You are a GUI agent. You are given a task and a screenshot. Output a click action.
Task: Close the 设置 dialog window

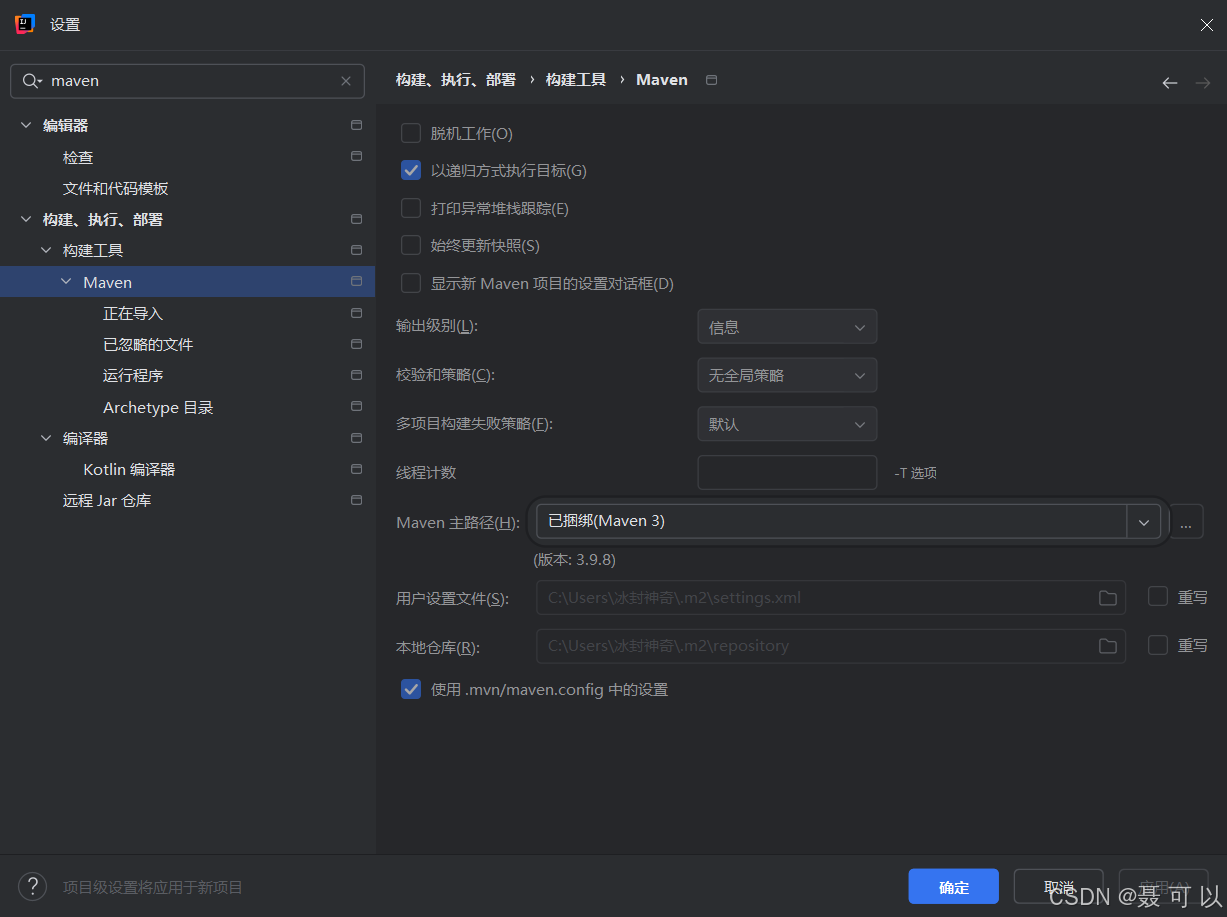click(x=1206, y=25)
